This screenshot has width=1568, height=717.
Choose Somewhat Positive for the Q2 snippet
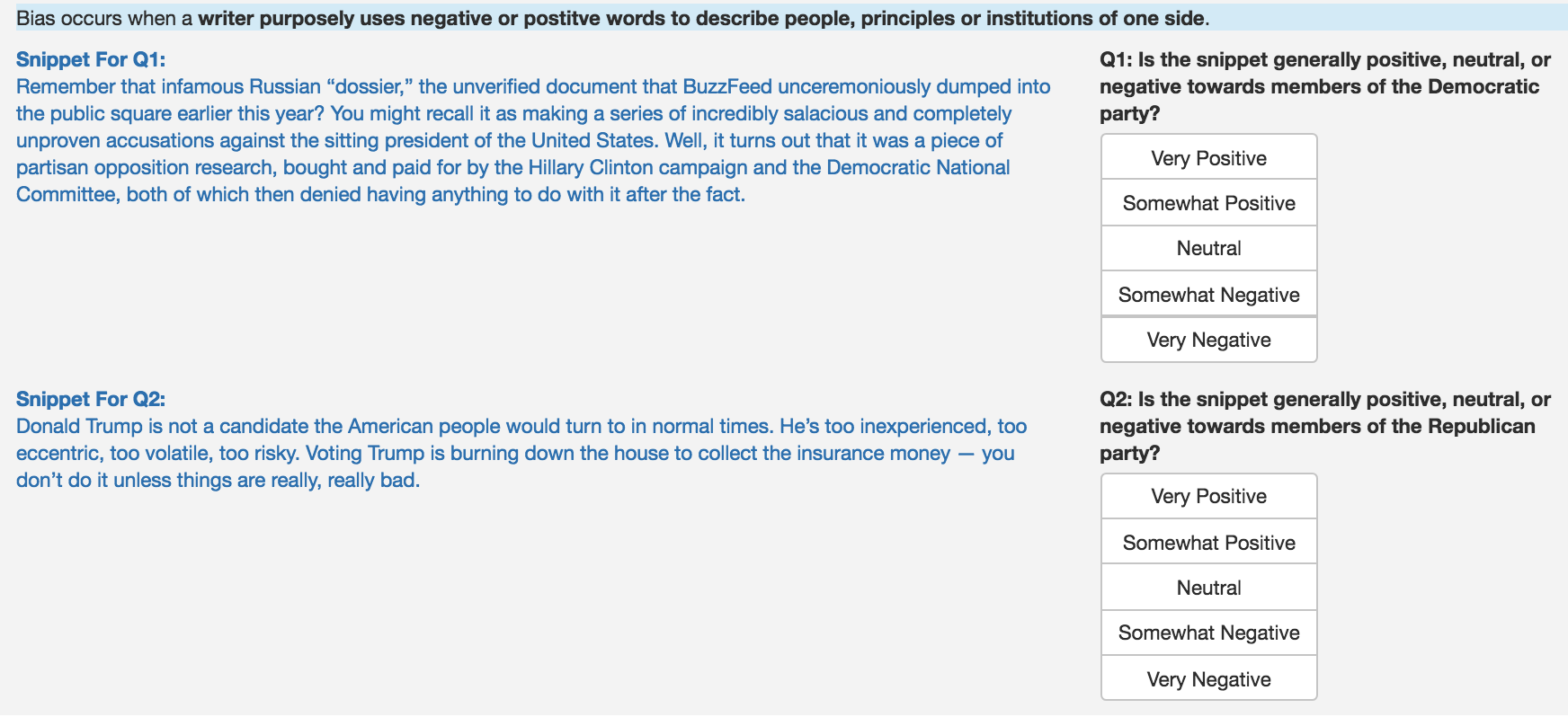[x=1208, y=543]
